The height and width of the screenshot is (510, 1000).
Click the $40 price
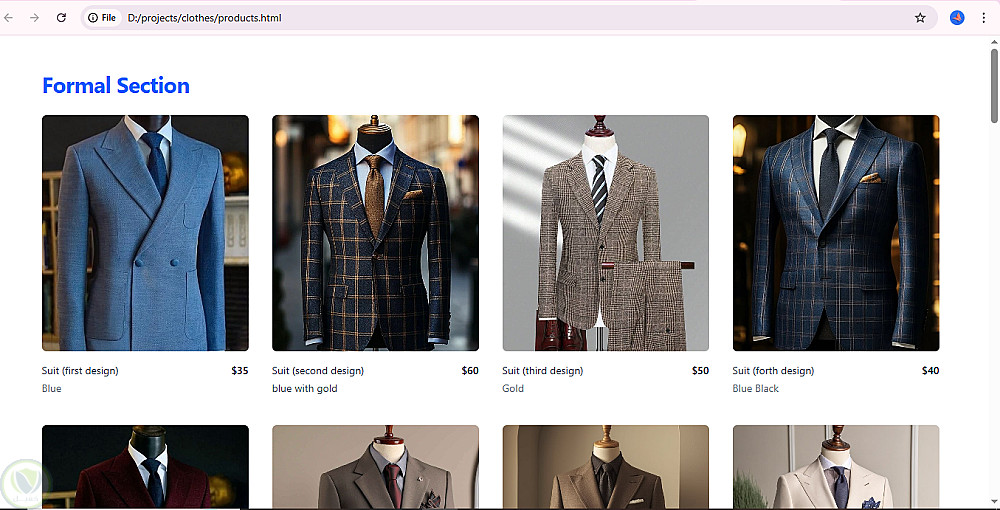click(x=930, y=371)
